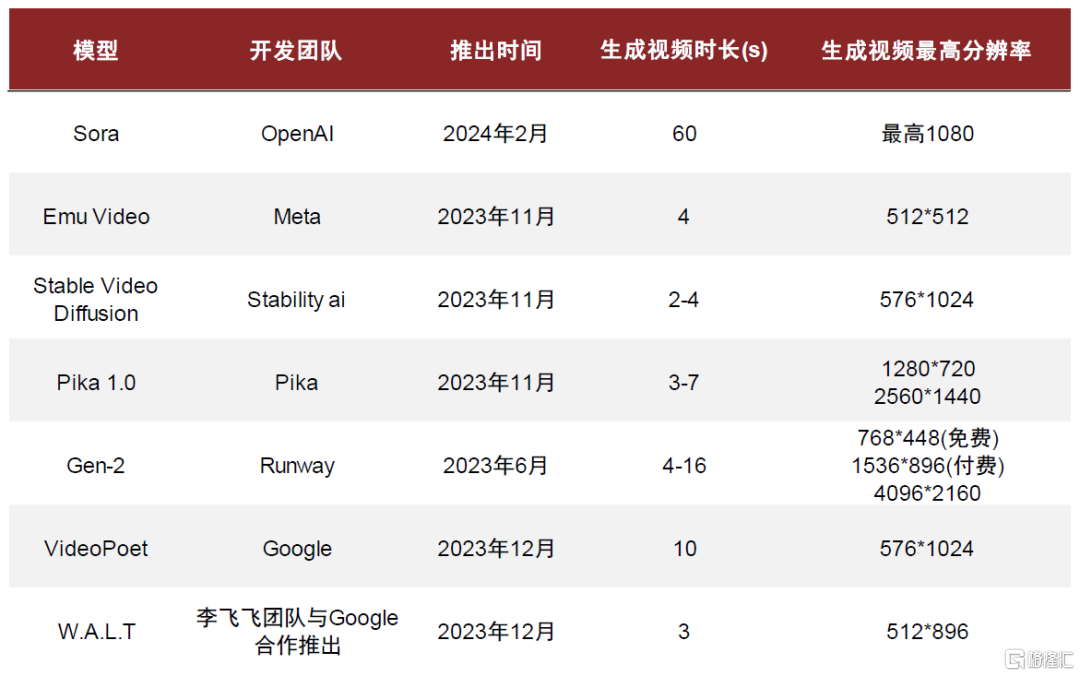Screen dimensions: 1080x676
Task: Select the OpenAI team cell
Action: [x=297, y=134]
